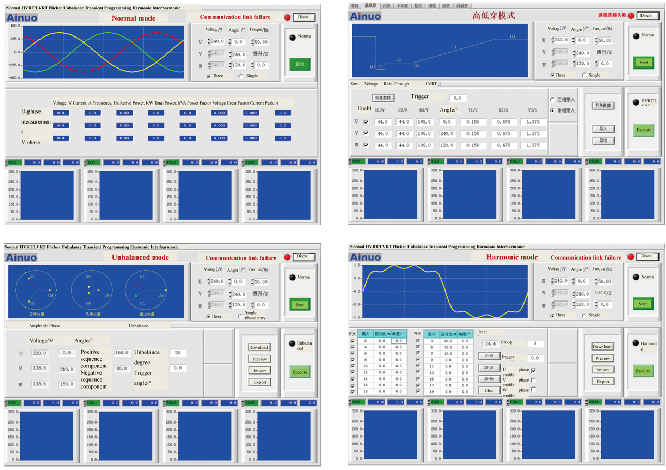Click U voltage stepper arrows in Normal mode window
The height and width of the screenshot is (470, 666).
click(209, 42)
